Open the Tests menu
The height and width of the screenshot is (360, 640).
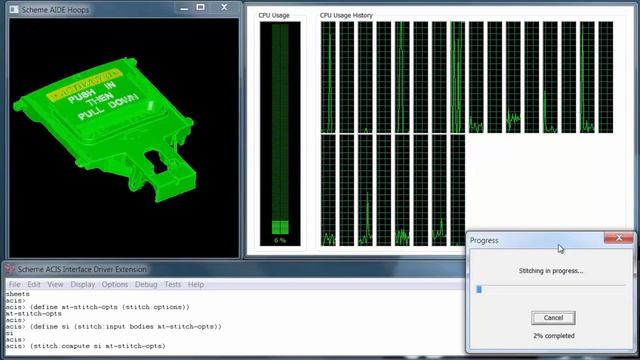tap(173, 284)
